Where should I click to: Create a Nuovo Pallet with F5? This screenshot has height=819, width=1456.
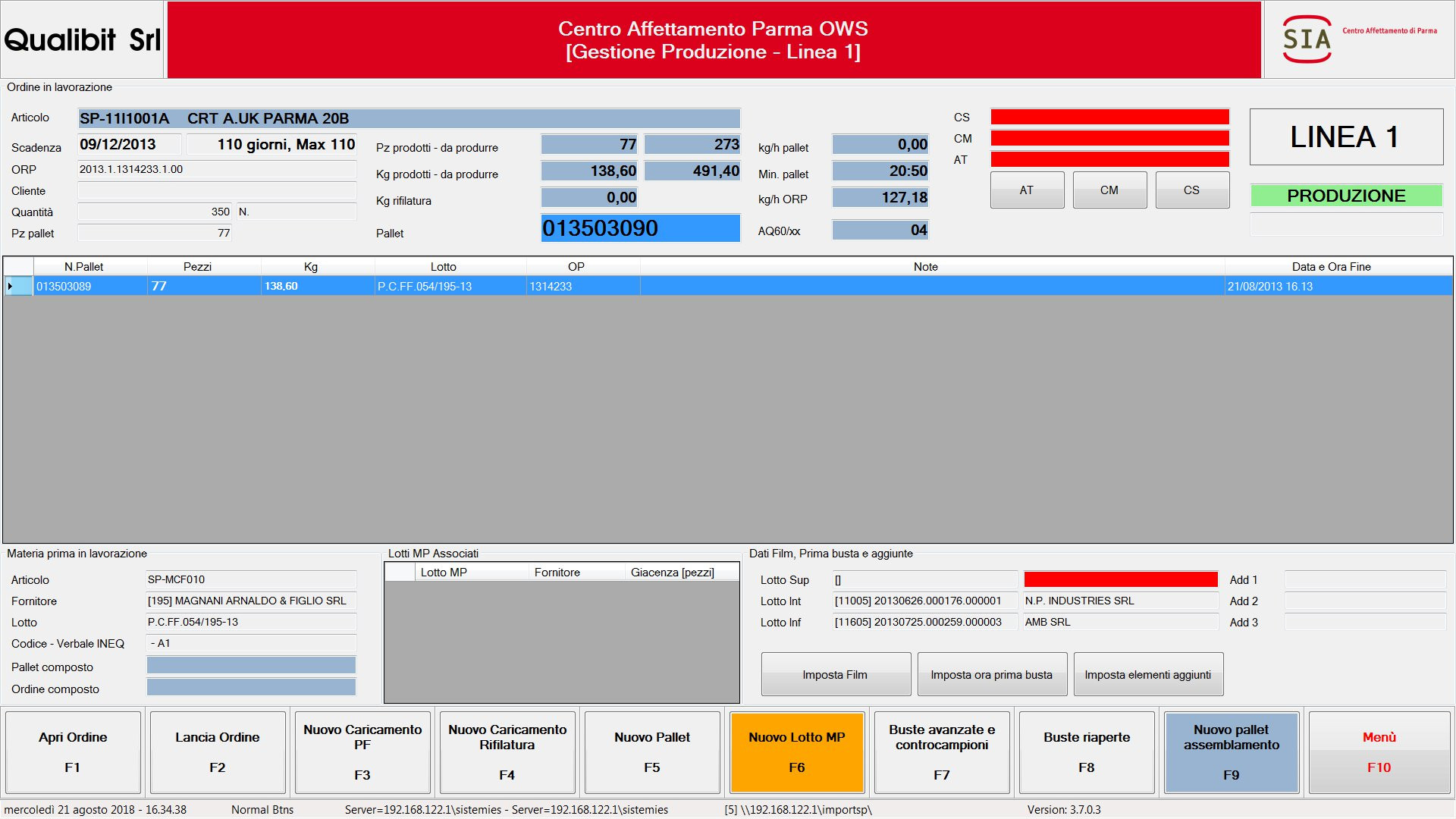pyautogui.click(x=652, y=752)
